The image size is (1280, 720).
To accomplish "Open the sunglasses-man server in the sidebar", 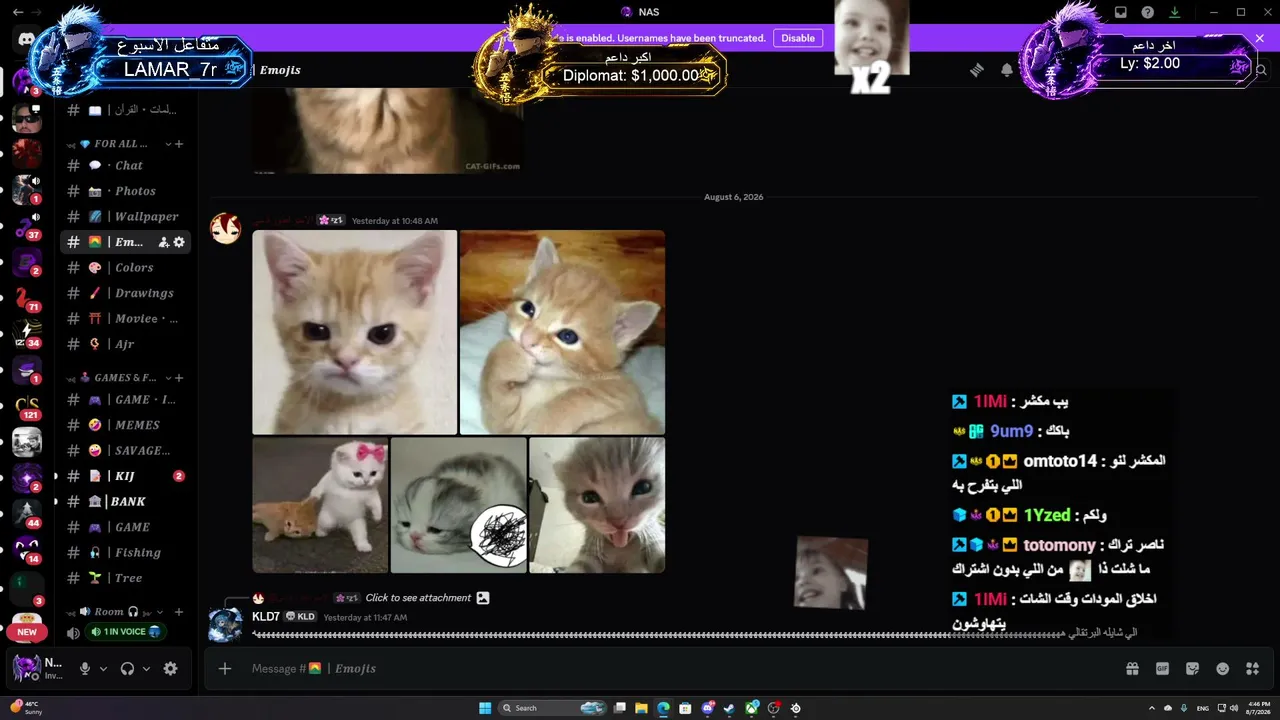I will [x=27, y=120].
